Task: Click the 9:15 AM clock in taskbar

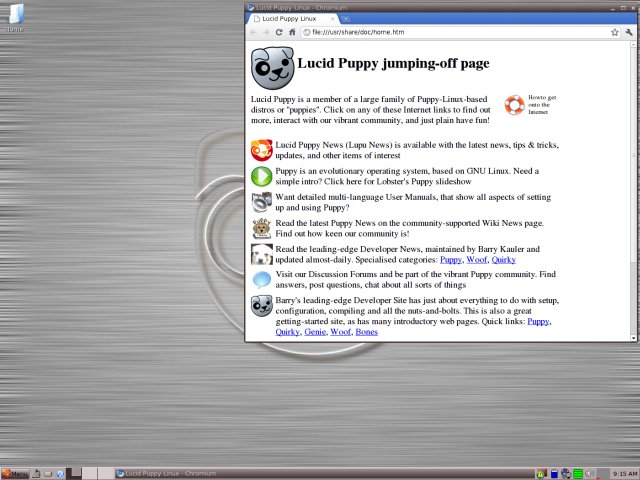Action: coord(626,474)
